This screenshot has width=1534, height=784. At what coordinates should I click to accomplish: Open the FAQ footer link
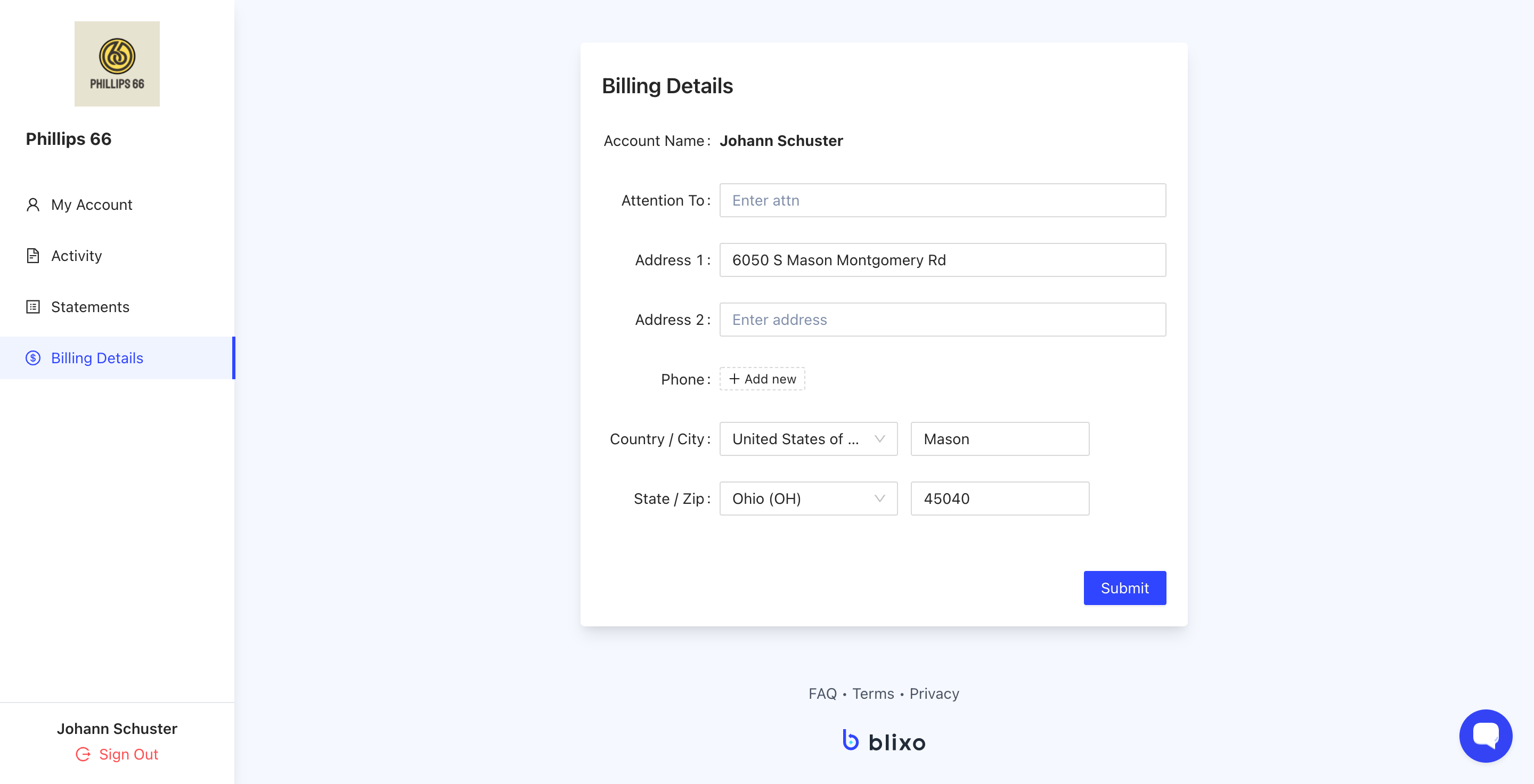click(822, 693)
